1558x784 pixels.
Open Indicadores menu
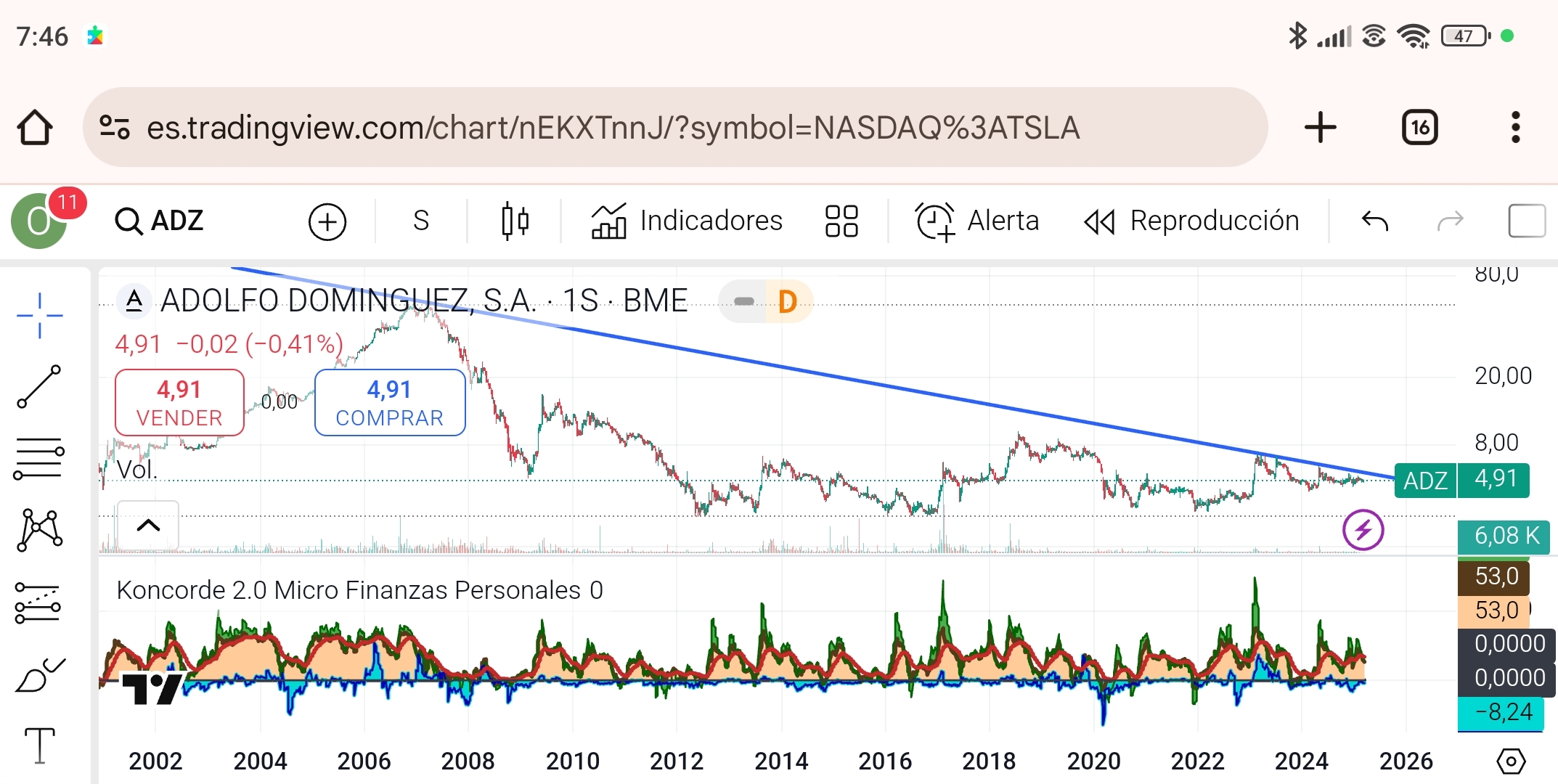click(686, 221)
